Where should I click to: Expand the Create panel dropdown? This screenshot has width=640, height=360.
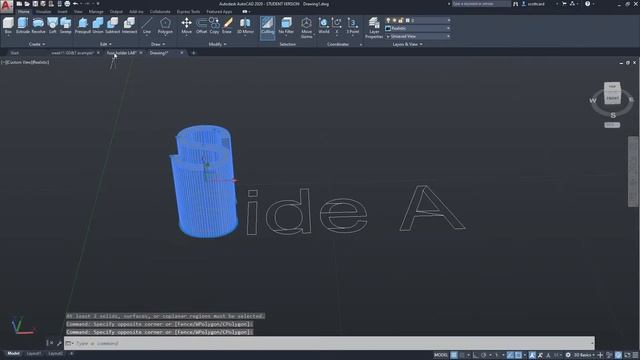(37, 44)
